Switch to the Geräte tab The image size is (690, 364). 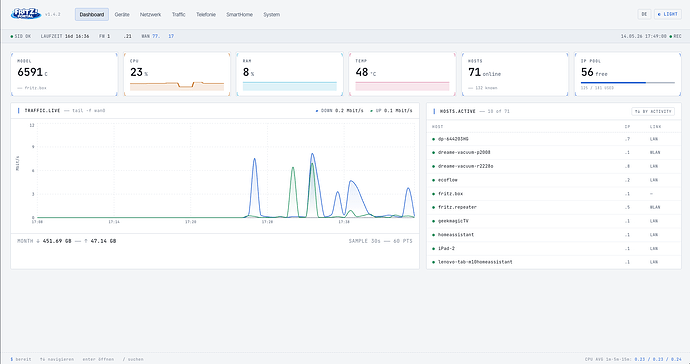click(122, 15)
